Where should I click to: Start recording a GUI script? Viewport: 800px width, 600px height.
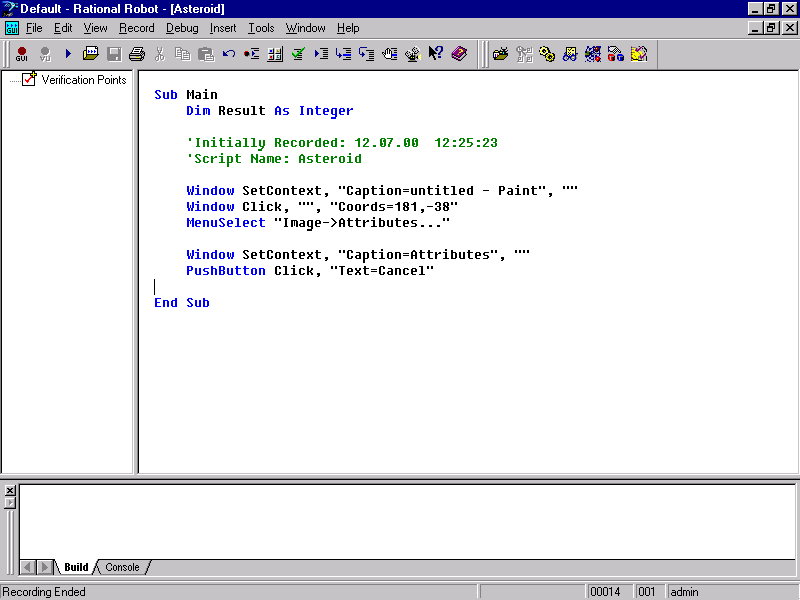[x=21, y=54]
